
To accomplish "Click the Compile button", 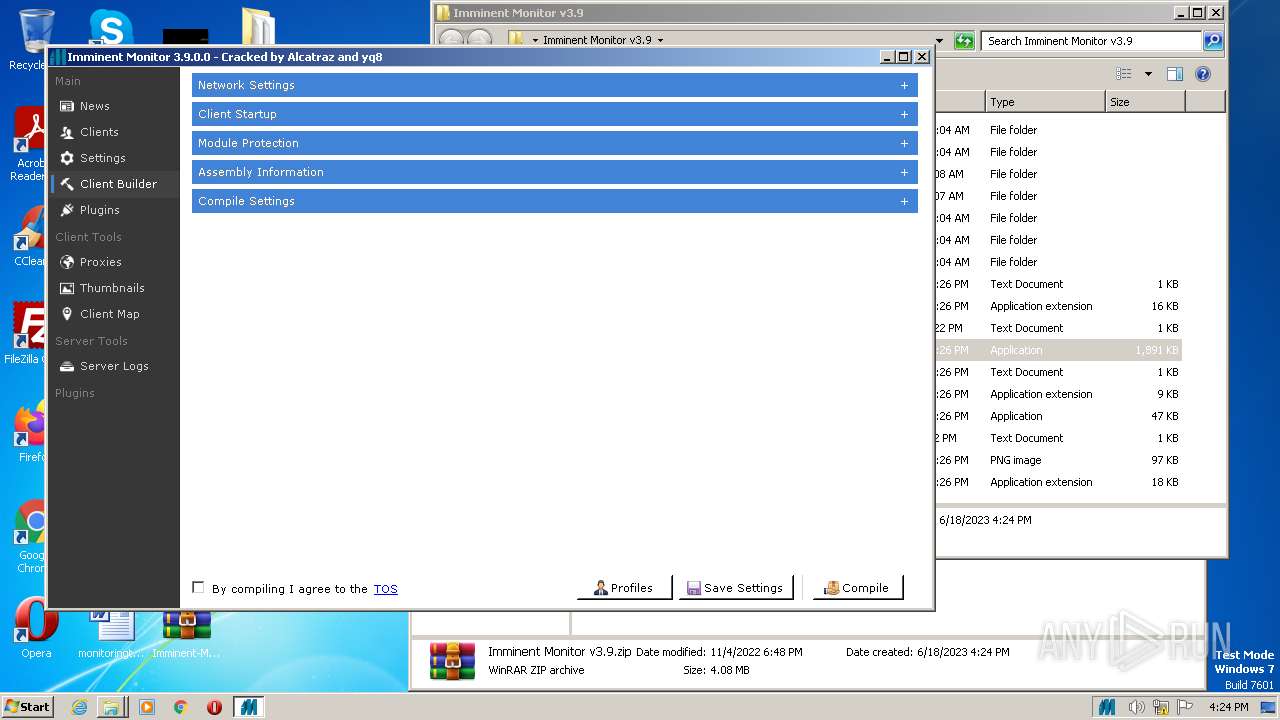I will click(x=857, y=588).
